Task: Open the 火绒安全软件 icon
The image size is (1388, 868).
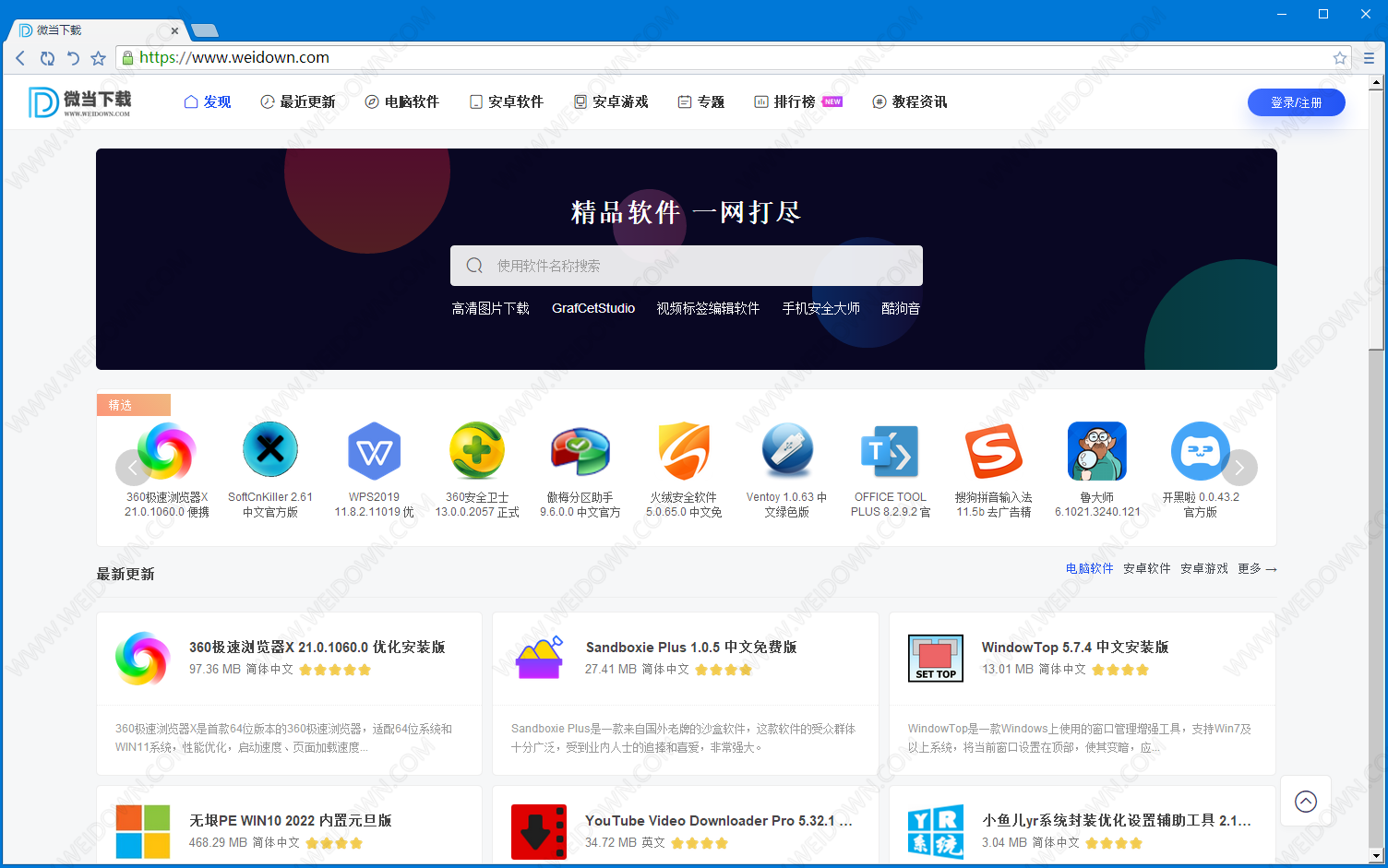Action: pyautogui.click(x=684, y=451)
